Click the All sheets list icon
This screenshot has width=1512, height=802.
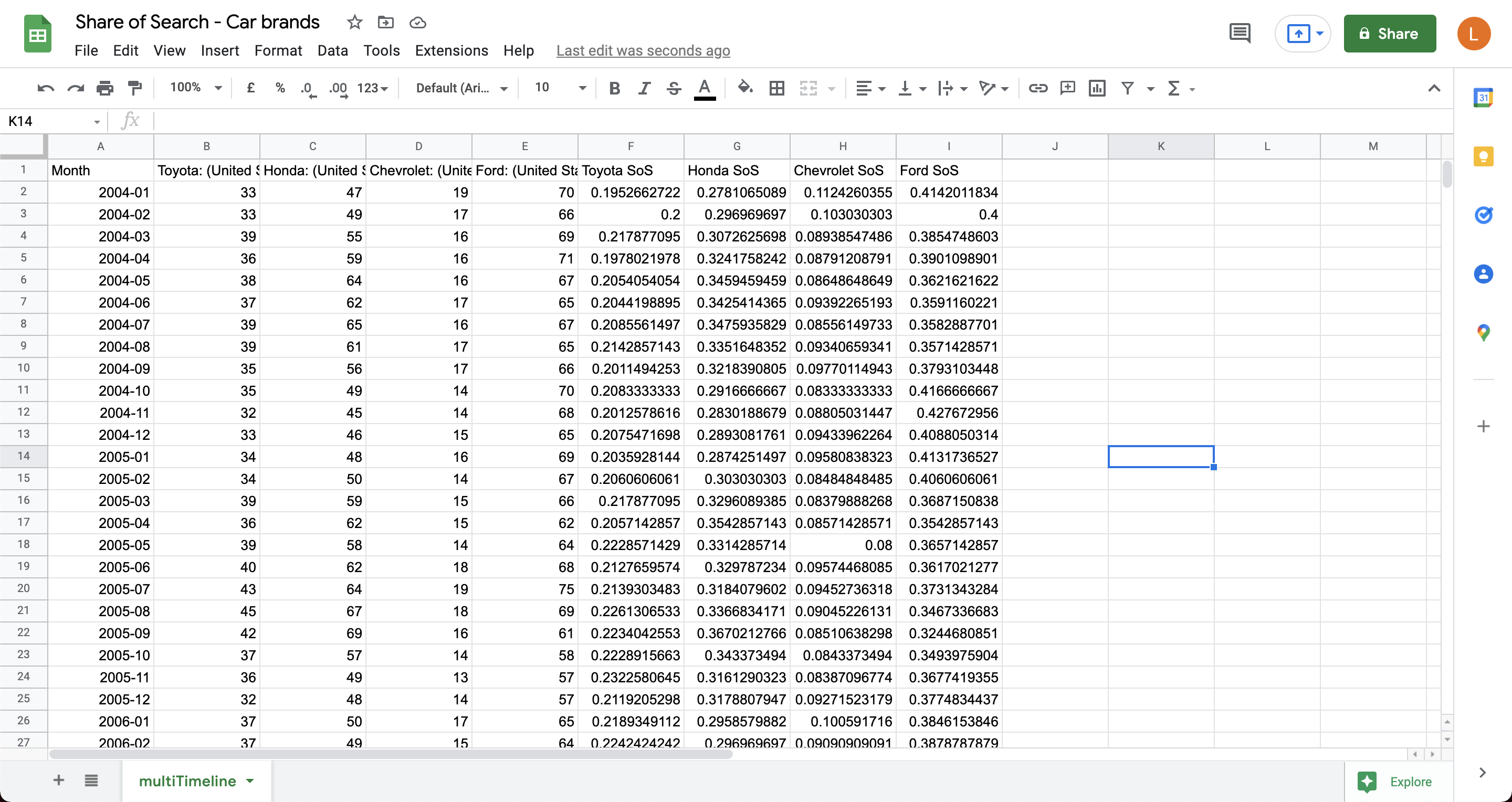91,780
